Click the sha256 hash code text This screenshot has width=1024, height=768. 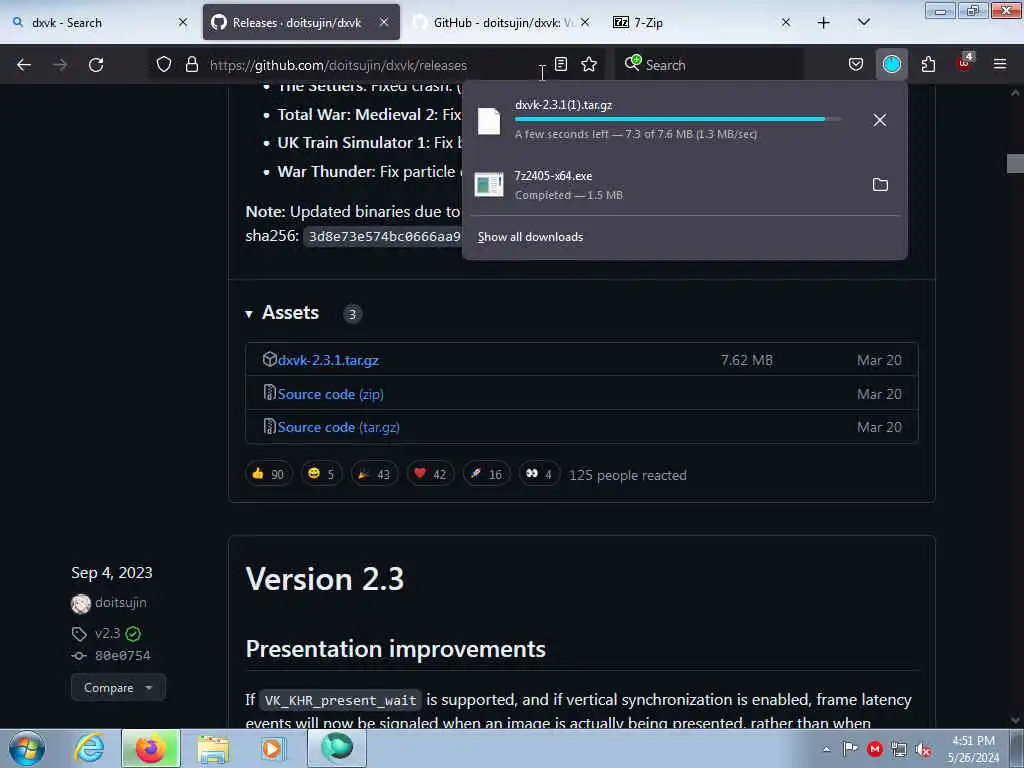point(385,236)
